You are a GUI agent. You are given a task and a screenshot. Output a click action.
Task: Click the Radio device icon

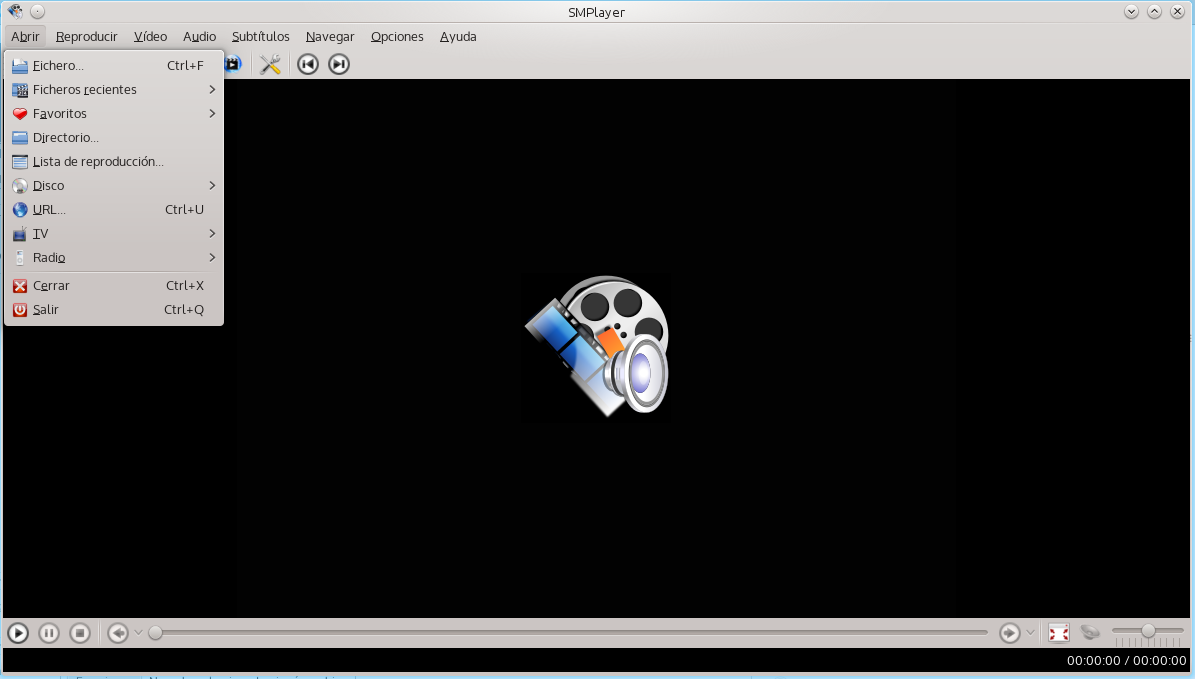pyautogui.click(x=20, y=258)
